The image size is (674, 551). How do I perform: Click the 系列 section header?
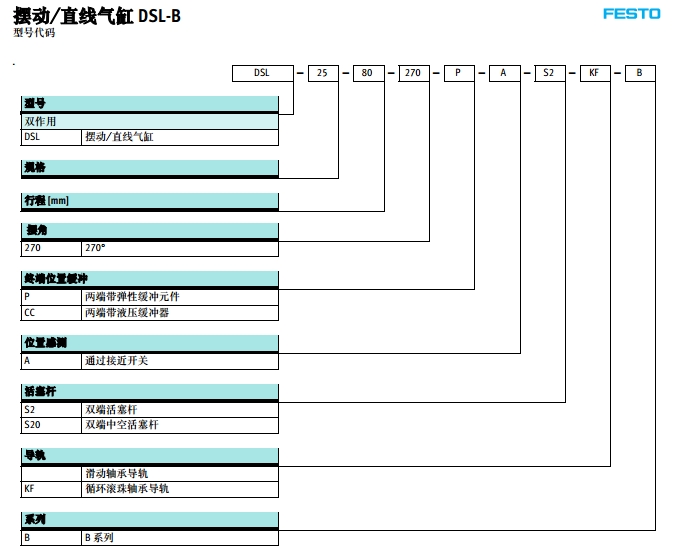150,519
